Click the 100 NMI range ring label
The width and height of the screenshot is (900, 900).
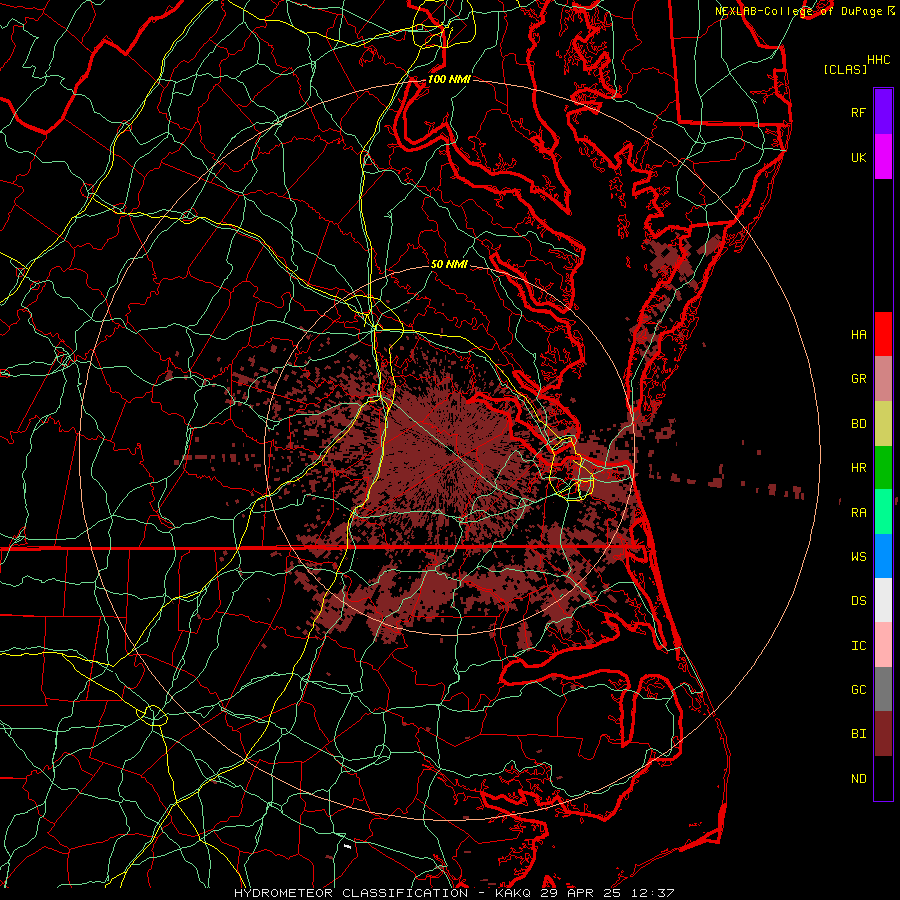tap(449, 79)
